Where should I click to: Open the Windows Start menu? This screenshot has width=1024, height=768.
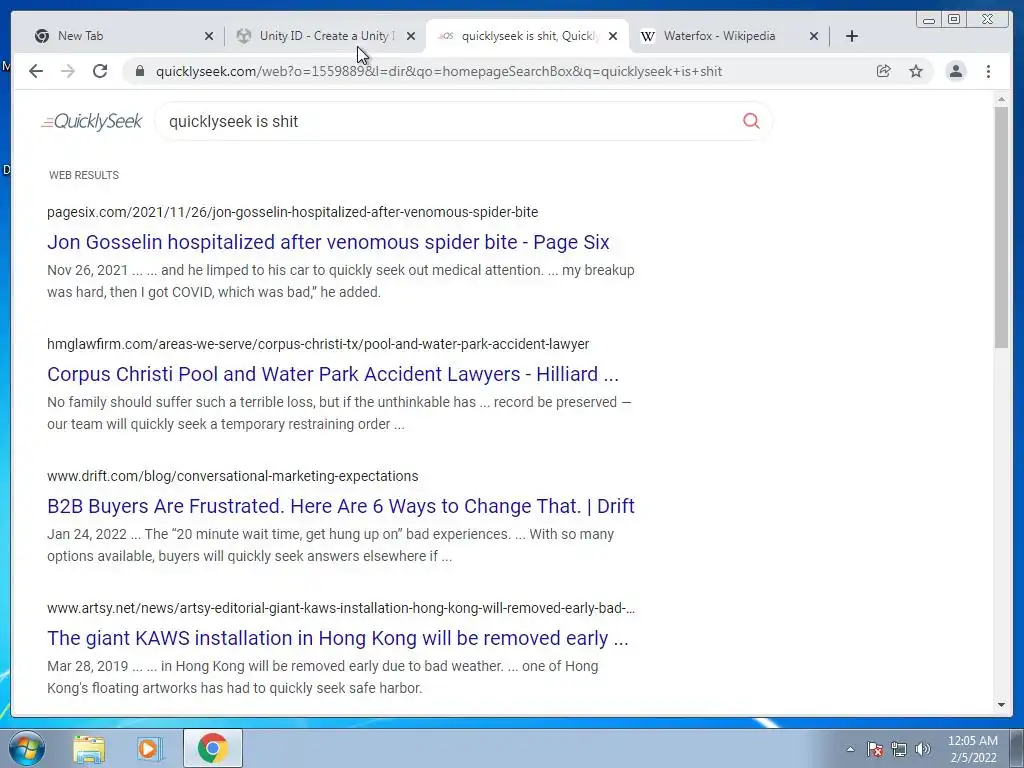pos(26,748)
